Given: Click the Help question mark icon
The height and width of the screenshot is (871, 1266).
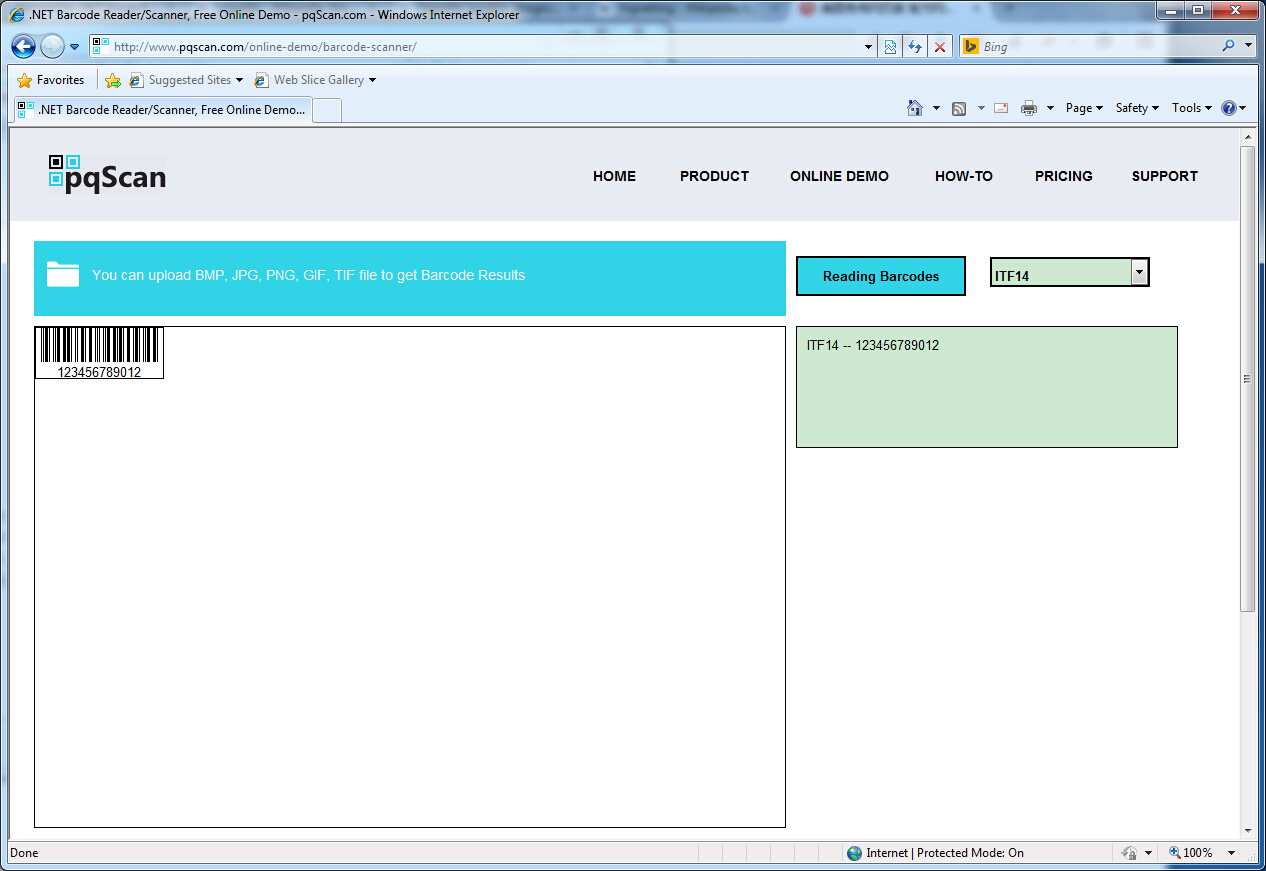Looking at the screenshot, I should [1229, 108].
